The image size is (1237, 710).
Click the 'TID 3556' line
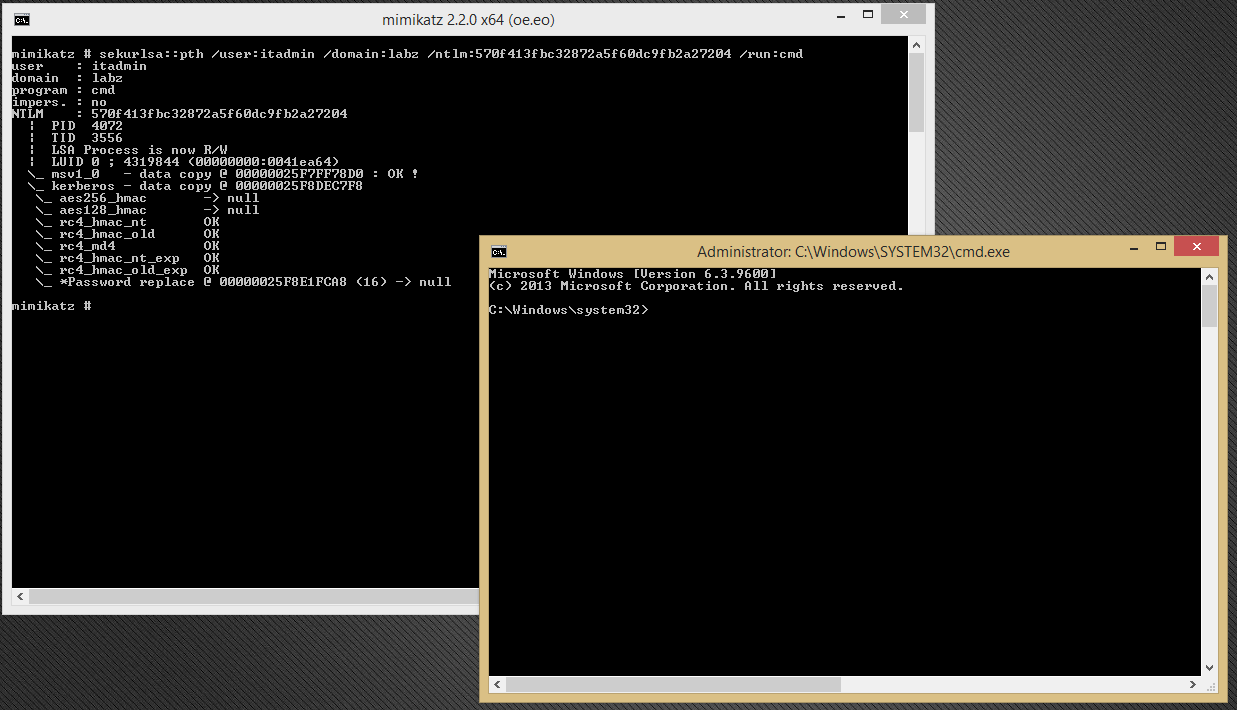[75, 138]
